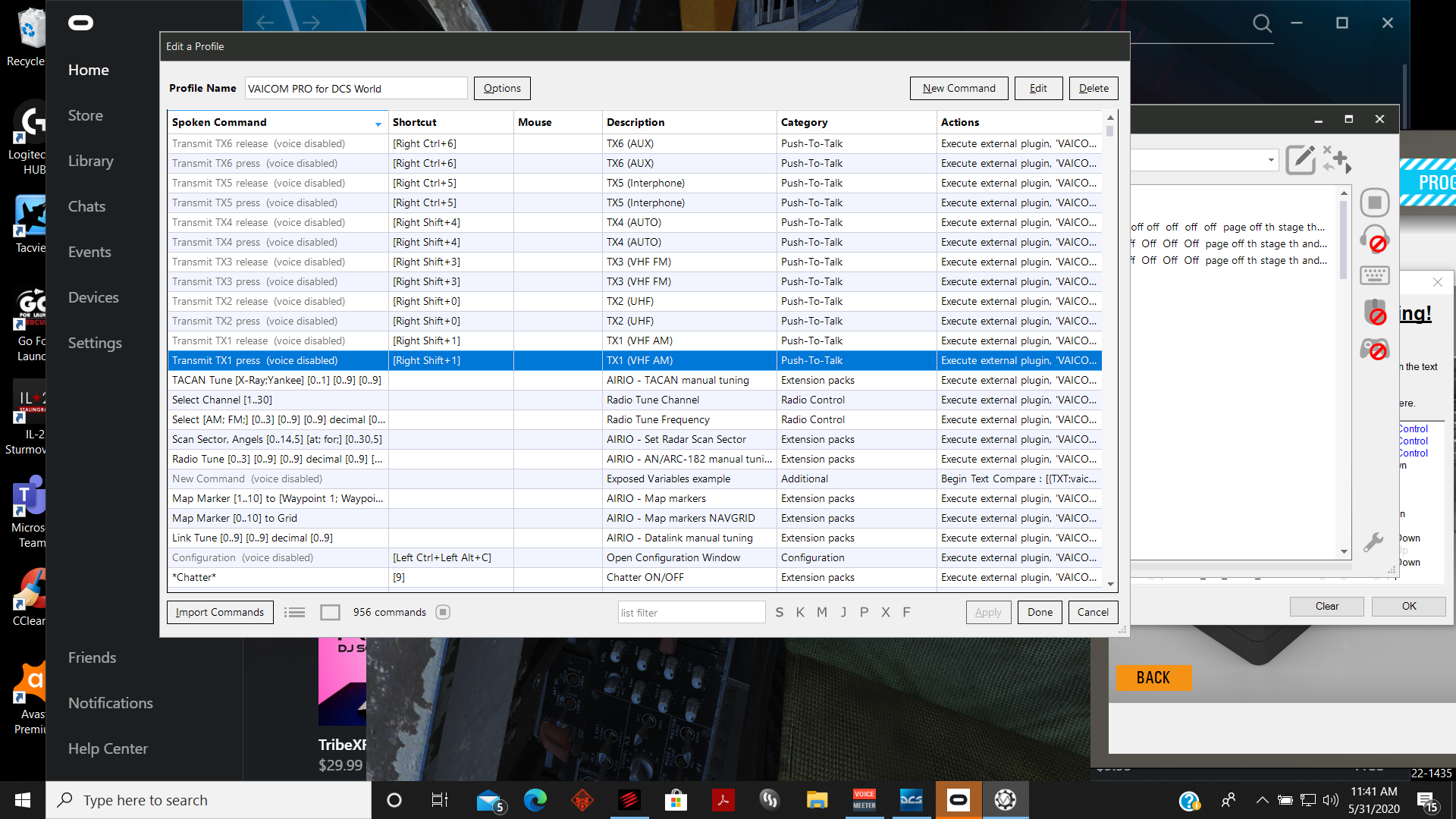Screen dimensions: 1456x819
Task: Go to Devices in the sidebar
Action: point(93,297)
